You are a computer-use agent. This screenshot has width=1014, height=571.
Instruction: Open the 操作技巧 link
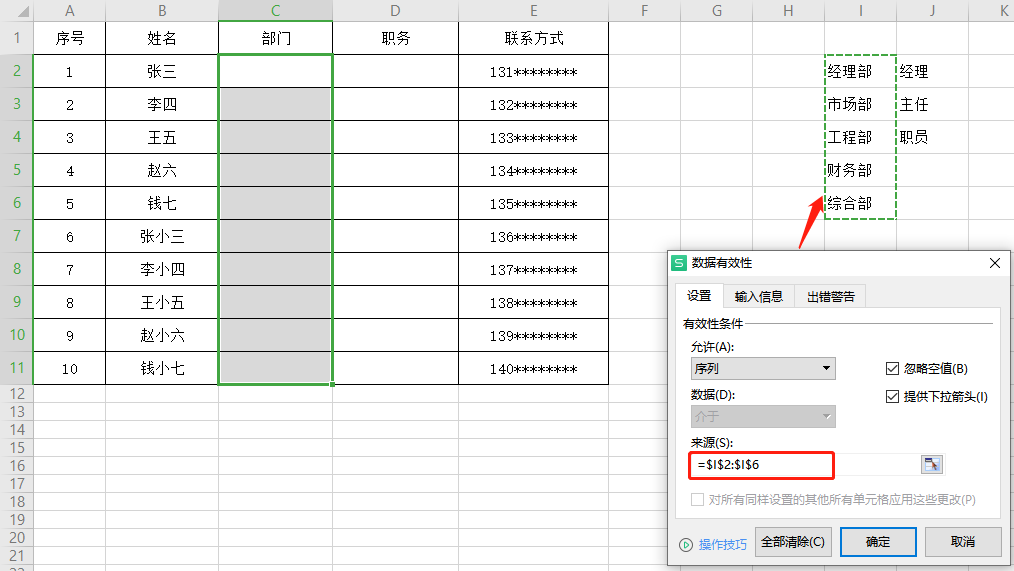click(722, 544)
